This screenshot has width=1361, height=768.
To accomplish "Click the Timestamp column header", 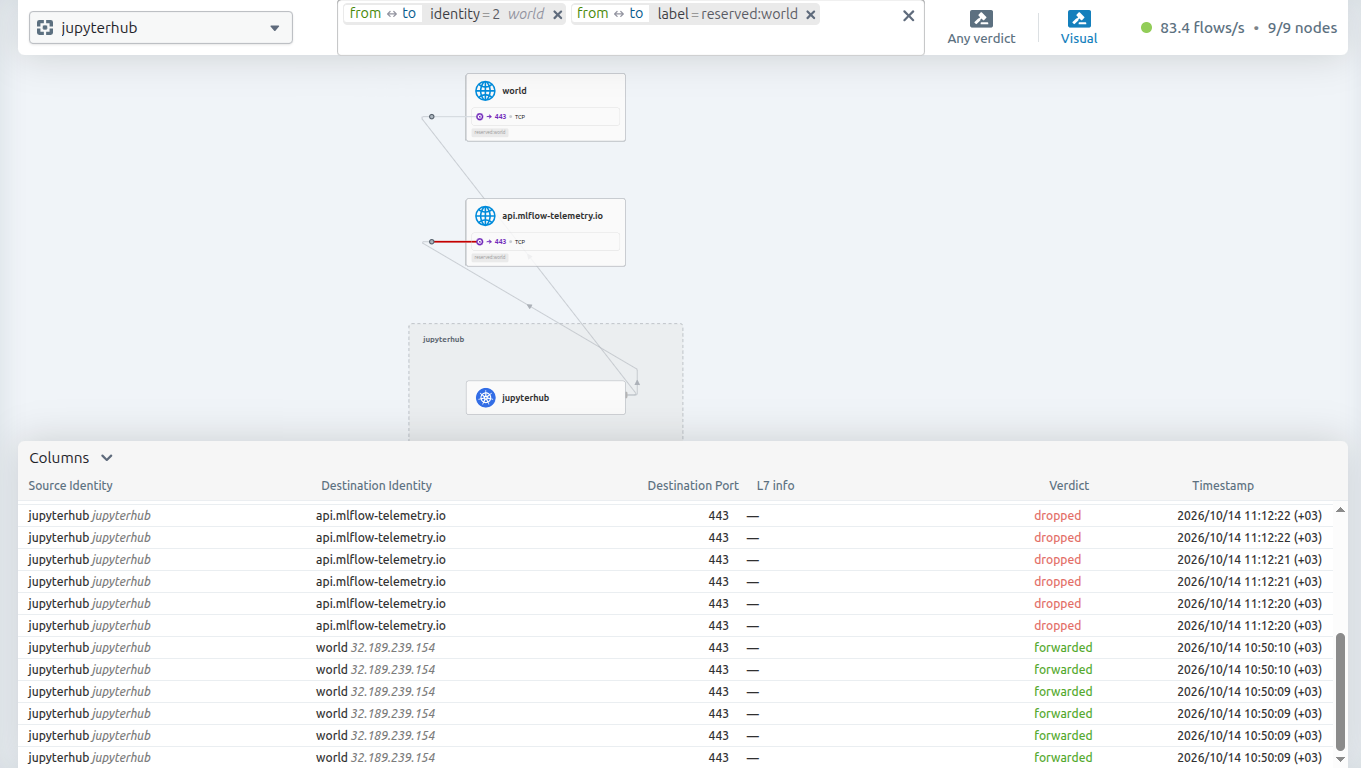I will tap(1223, 486).
